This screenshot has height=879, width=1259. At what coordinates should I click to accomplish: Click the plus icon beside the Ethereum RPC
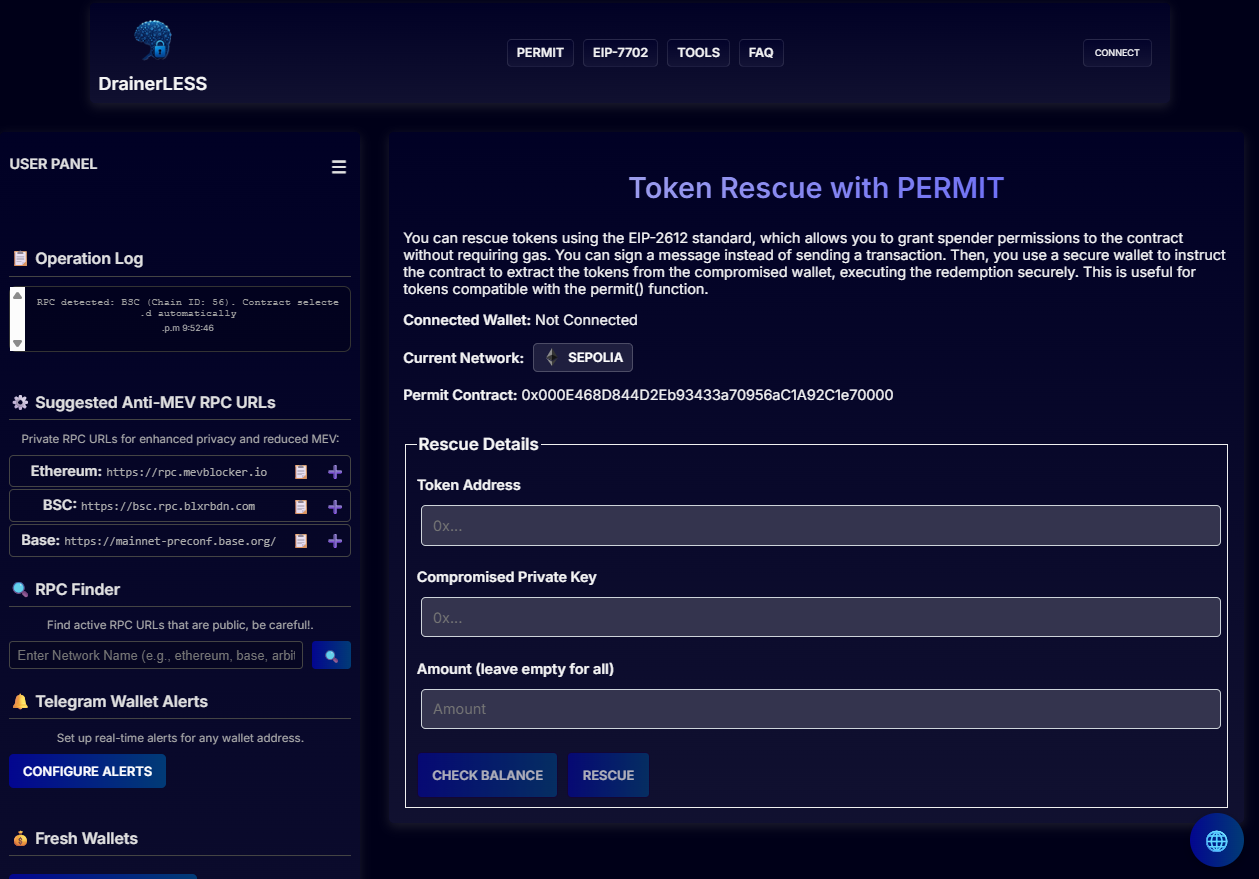(335, 470)
